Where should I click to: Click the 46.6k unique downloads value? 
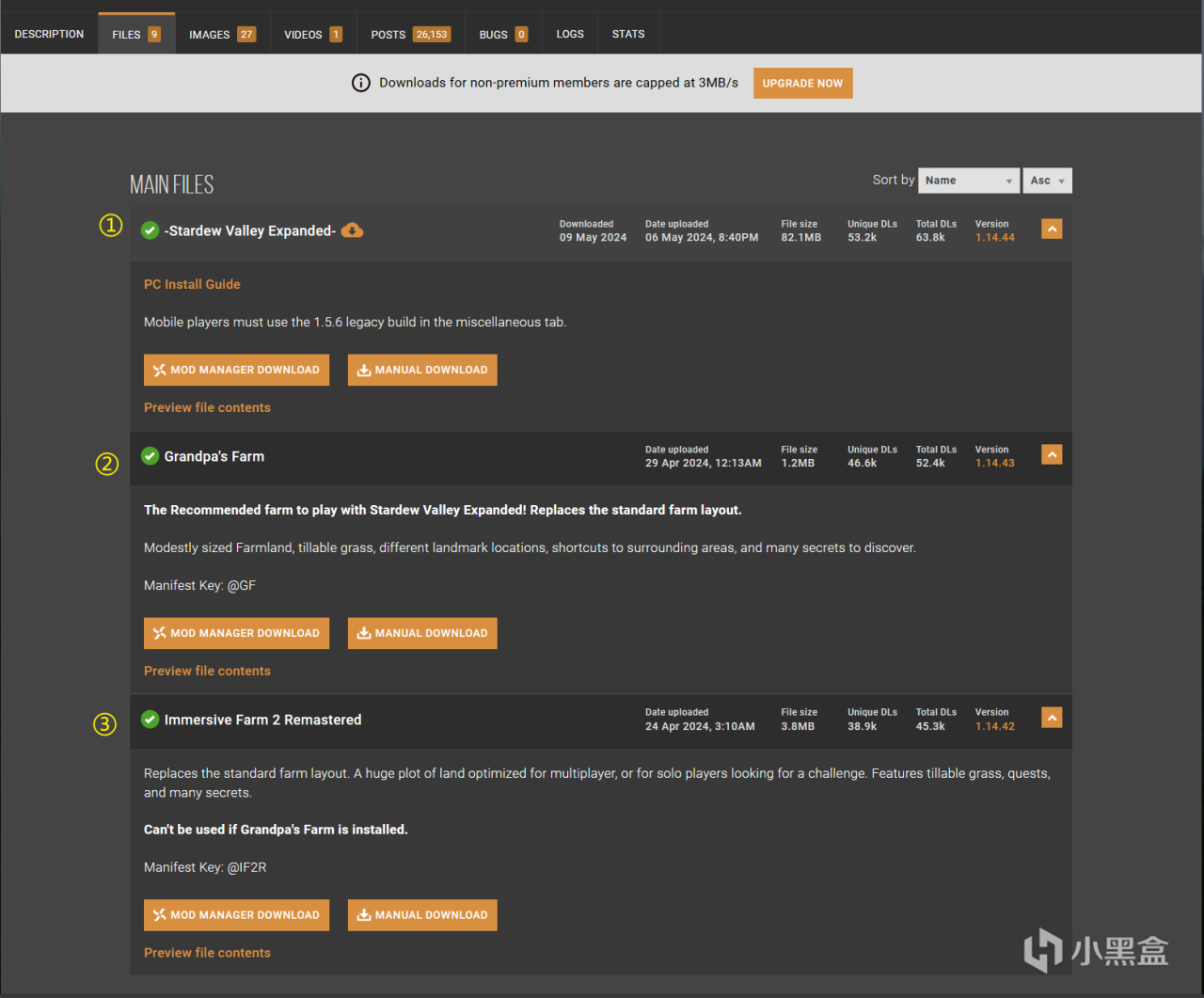[862, 464]
